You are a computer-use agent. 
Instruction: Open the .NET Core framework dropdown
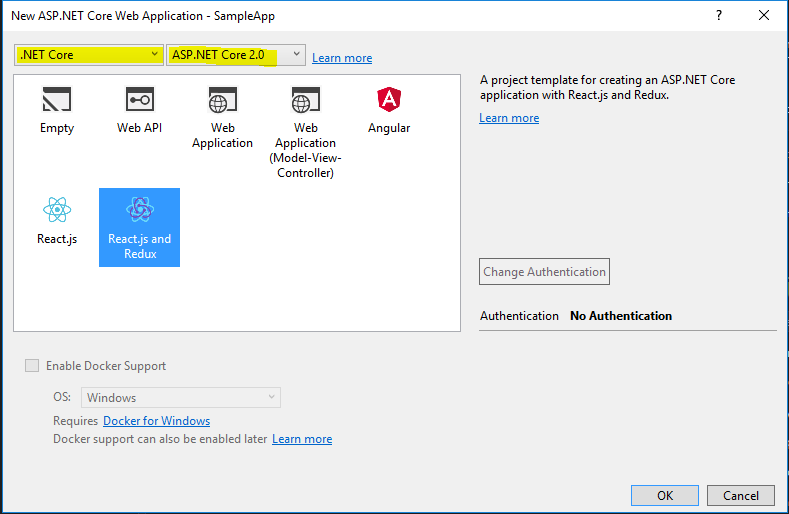click(x=89, y=55)
